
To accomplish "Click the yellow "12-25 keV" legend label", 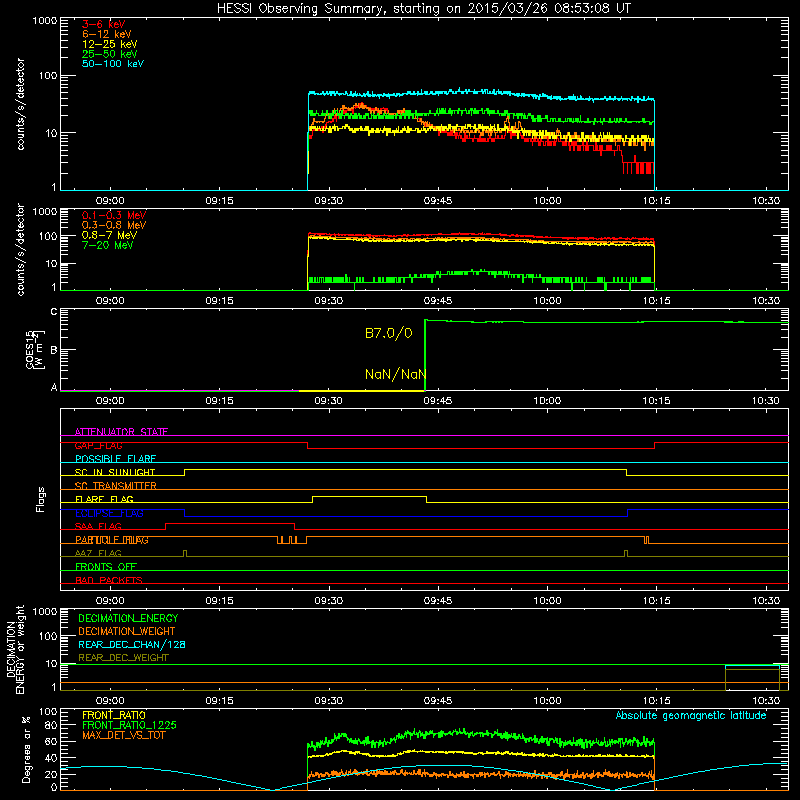I will [109, 44].
